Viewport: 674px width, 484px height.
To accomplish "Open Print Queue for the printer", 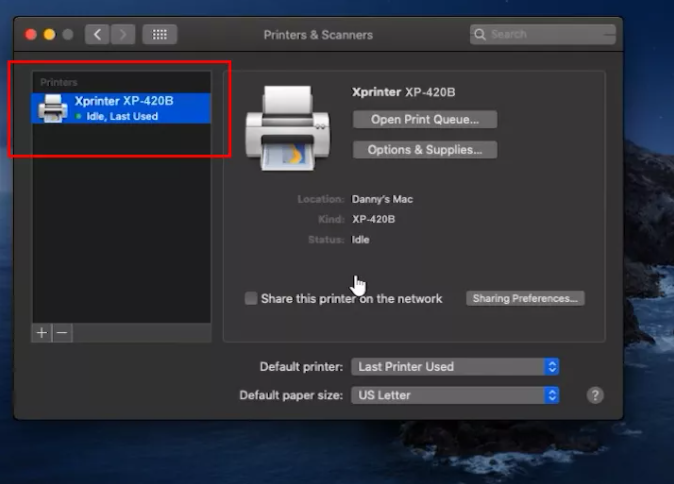I will 425,119.
